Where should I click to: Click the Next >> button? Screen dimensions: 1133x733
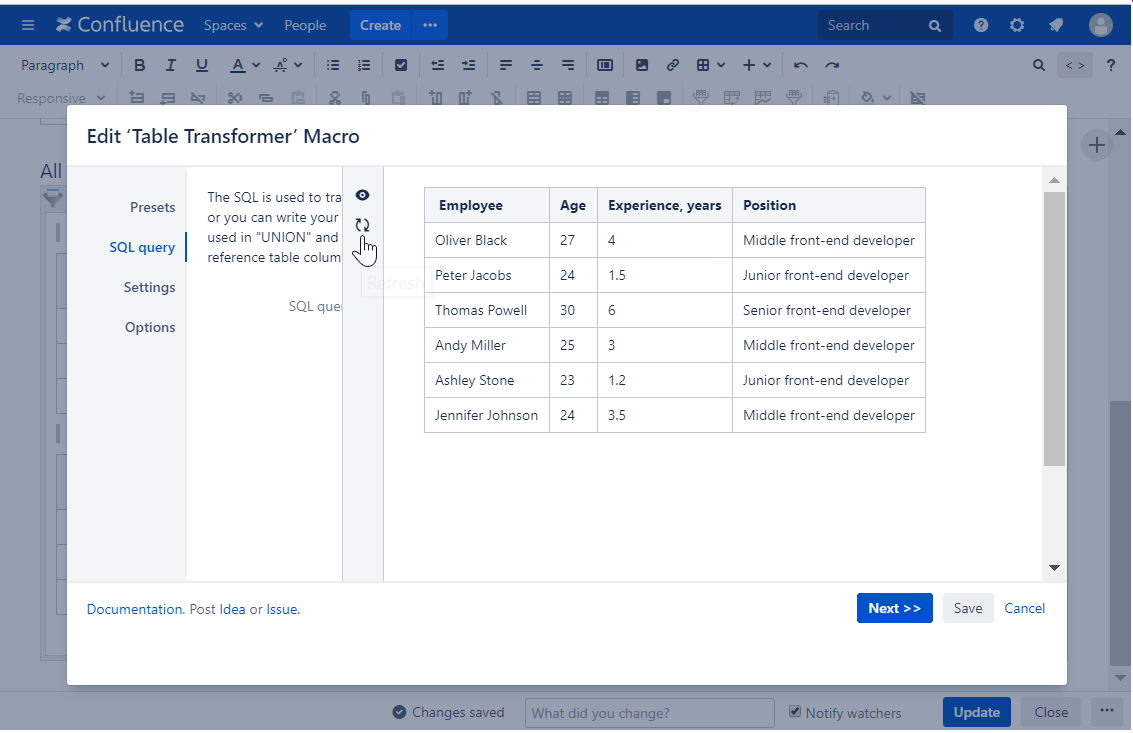pos(894,608)
